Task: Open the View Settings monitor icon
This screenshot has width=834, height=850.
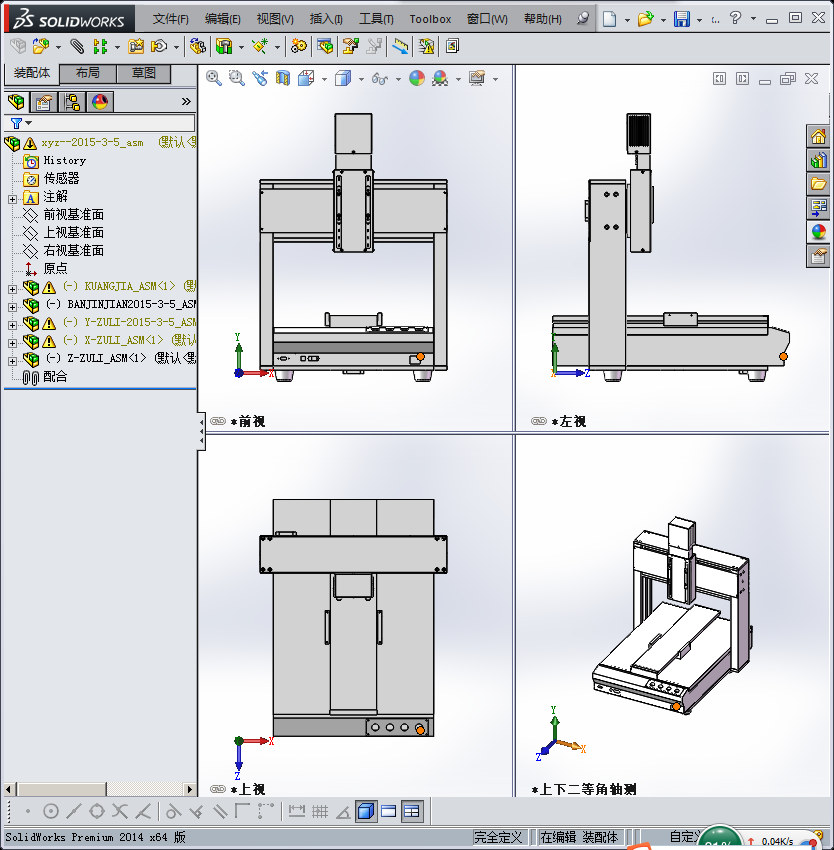Action: (477, 78)
